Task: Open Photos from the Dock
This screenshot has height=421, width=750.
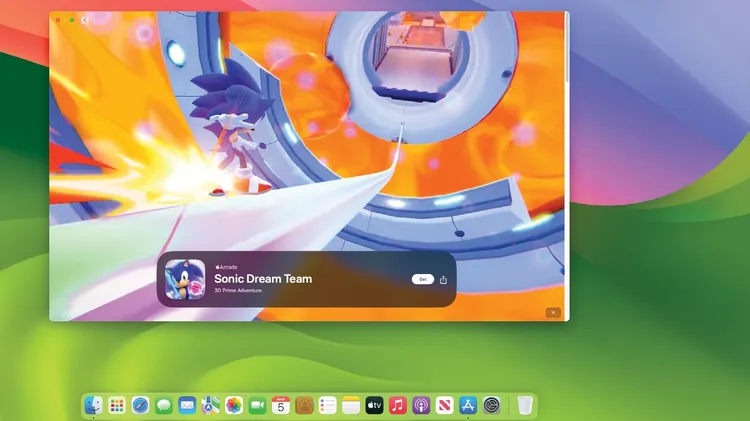Action: (x=234, y=406)
